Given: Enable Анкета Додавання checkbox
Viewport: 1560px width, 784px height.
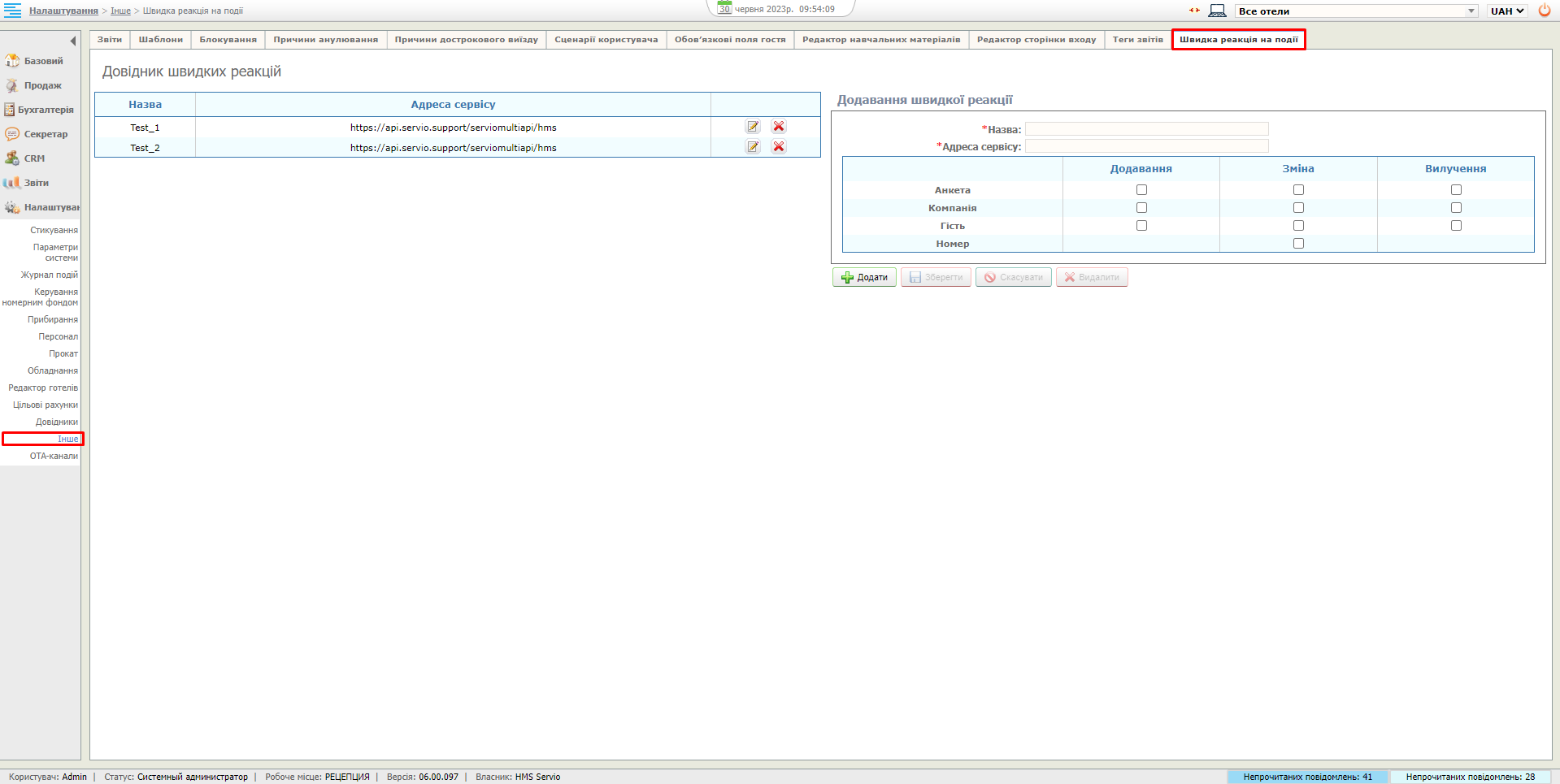Looking at the screenshot, I should click(1141, 190).
